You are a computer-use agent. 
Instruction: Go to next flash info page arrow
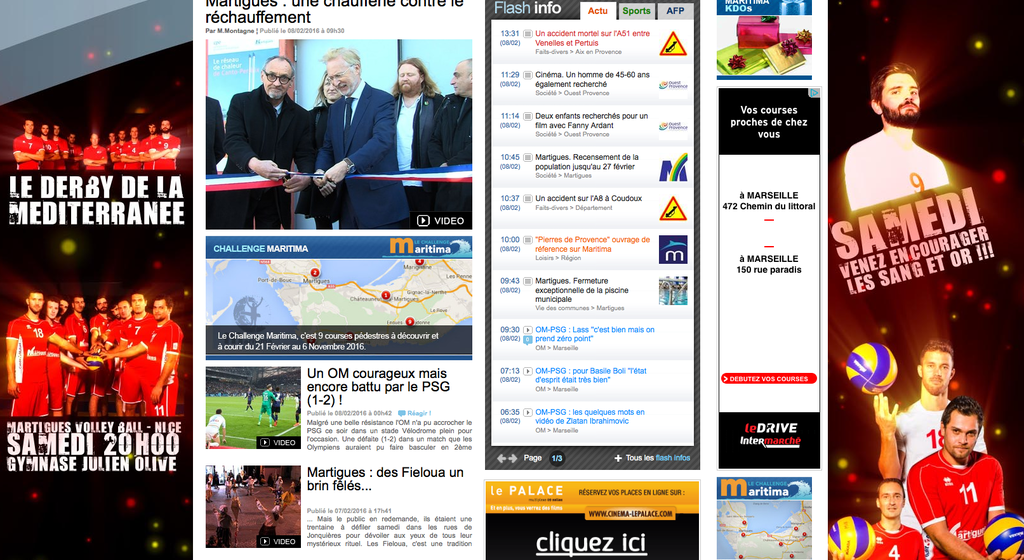(x=515, y=458)
